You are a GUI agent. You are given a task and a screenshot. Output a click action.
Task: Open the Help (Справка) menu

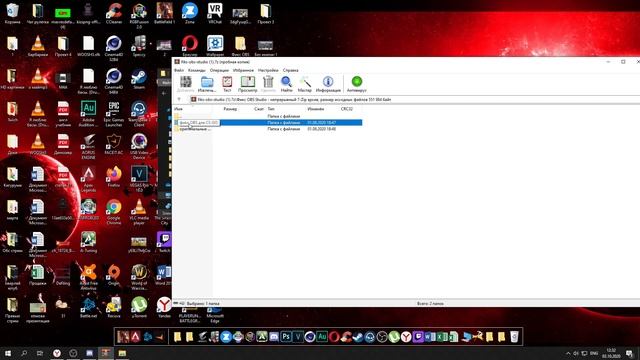(x=291, y=70)
